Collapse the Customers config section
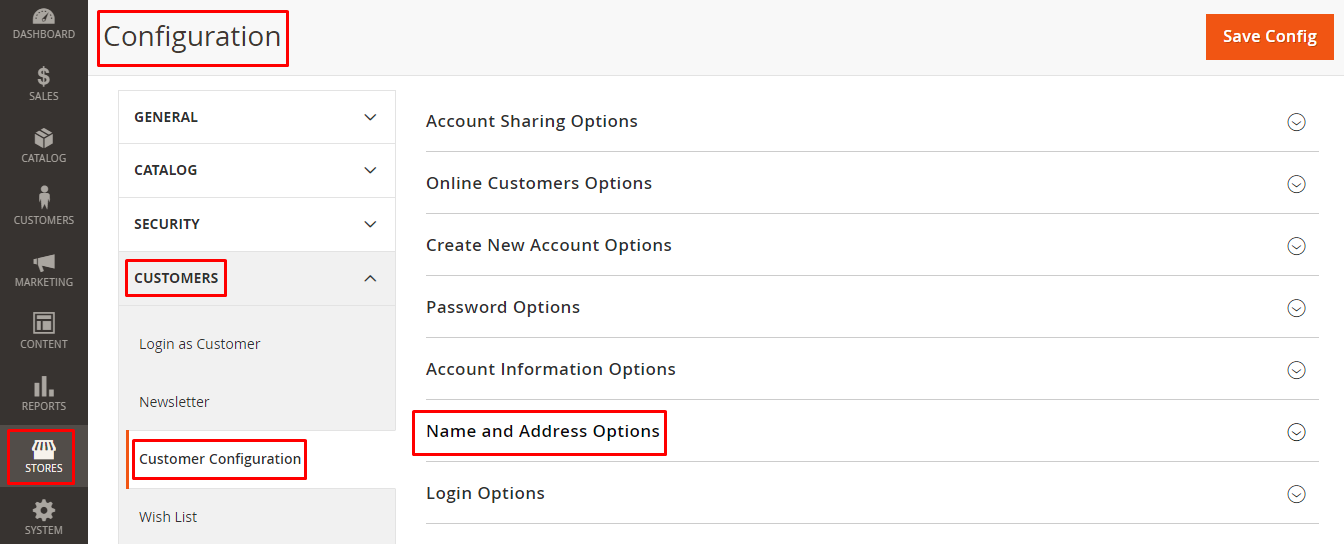Image resolution: width=1344 pixels, height=544 pixels. pos(257,278)
